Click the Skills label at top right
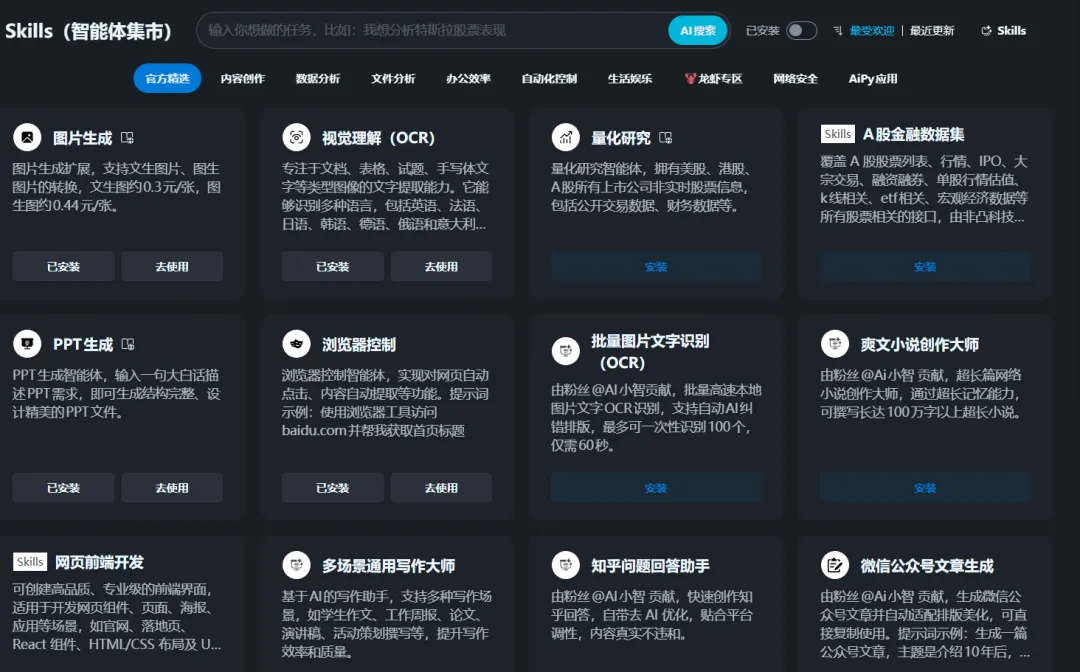Screen dimensions: 1080x672 1011,30
